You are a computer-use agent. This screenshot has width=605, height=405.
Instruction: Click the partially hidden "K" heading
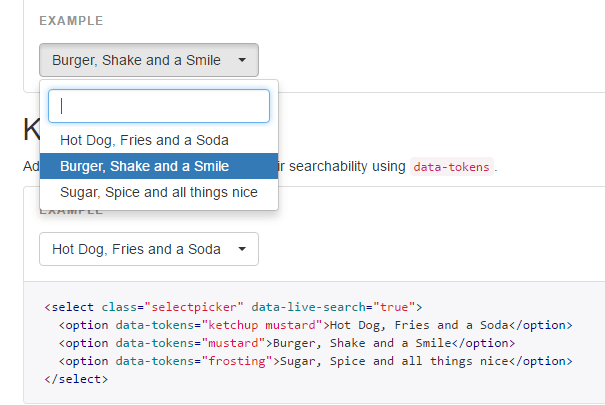pos(30,129)
